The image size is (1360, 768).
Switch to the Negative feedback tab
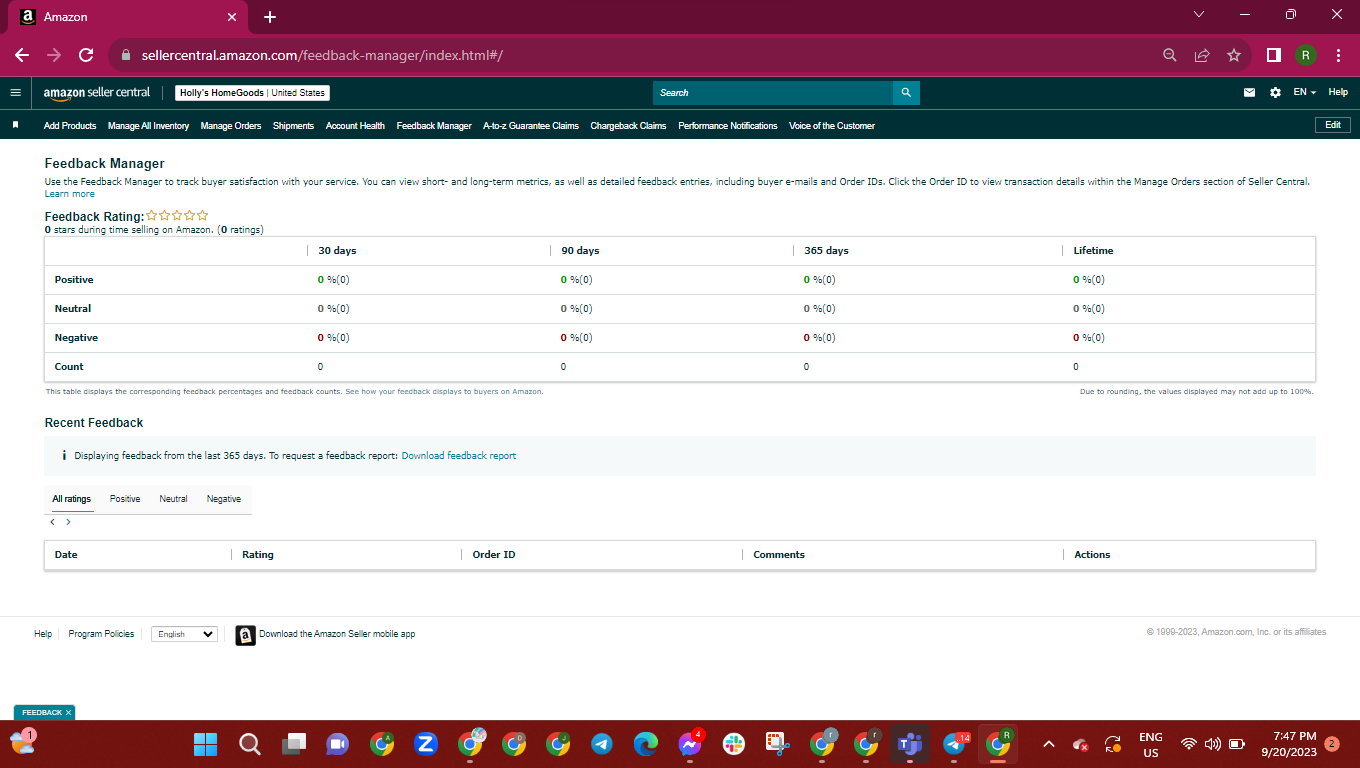point(224,499)
